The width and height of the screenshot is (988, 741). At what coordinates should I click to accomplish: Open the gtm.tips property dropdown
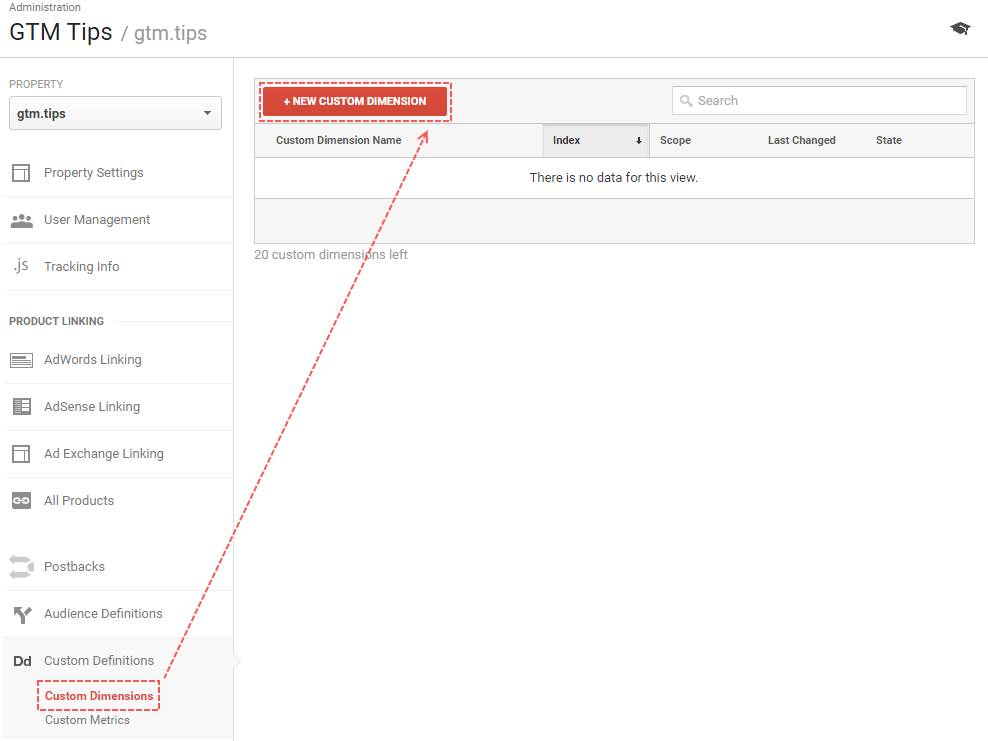point(115,113)
